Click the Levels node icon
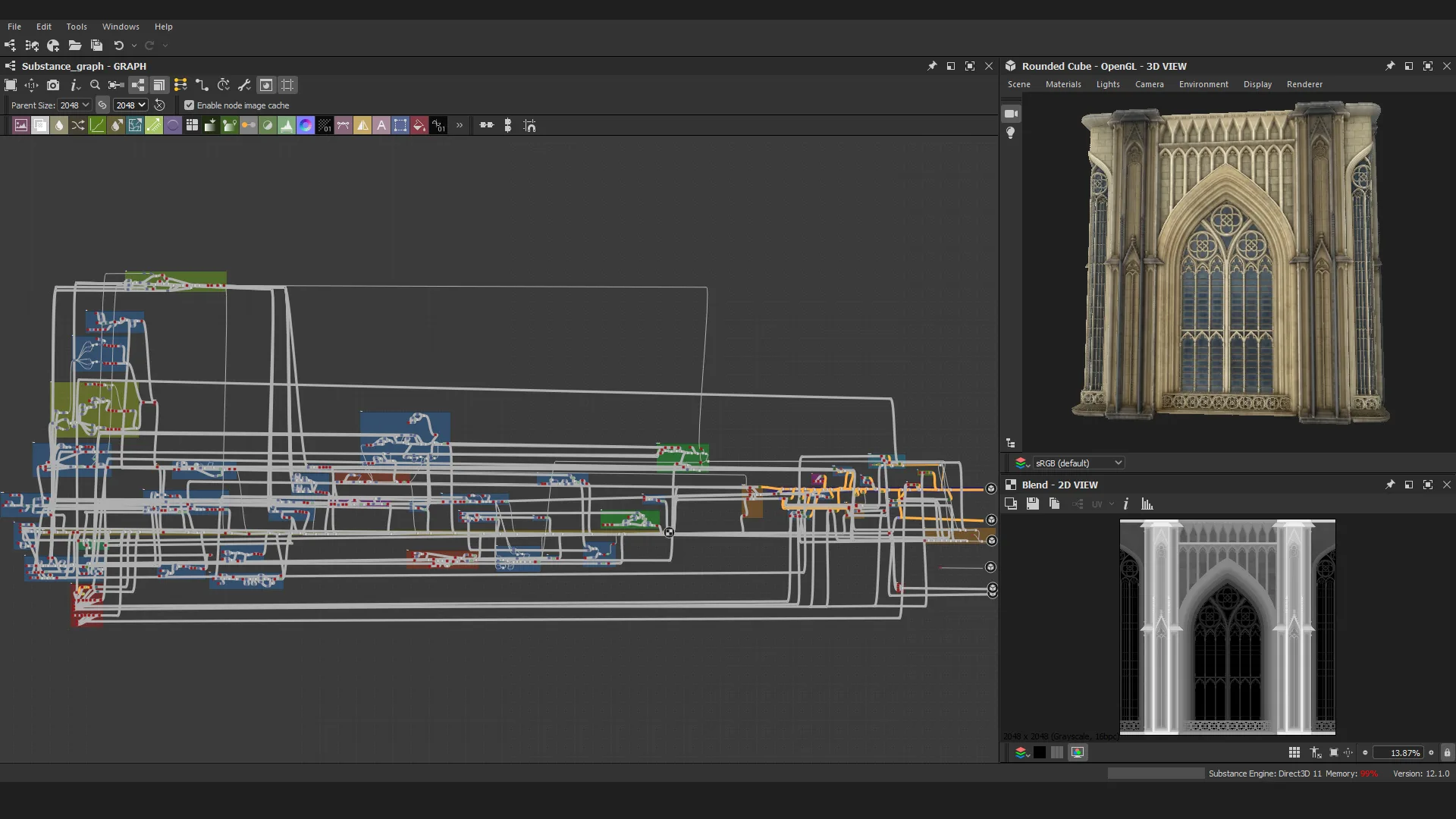This screenshot has height=819, width=1456. point(287,126)
